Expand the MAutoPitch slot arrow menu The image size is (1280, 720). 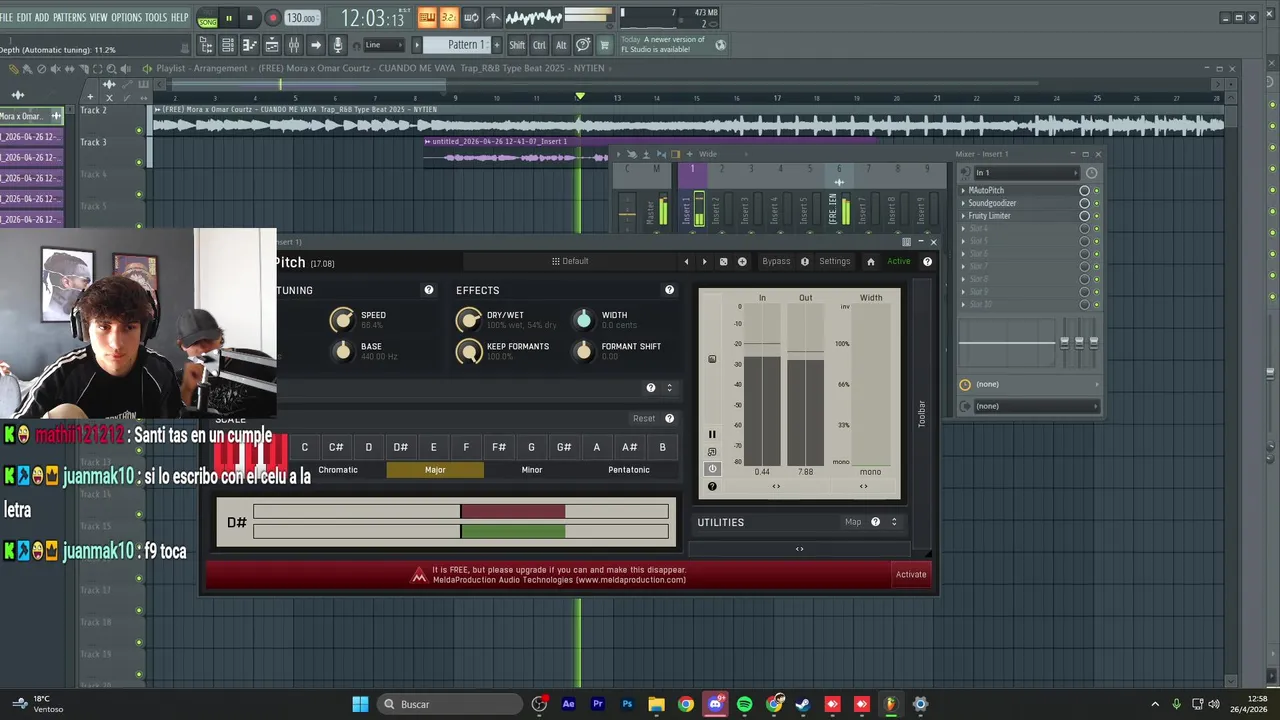(964, 190)
